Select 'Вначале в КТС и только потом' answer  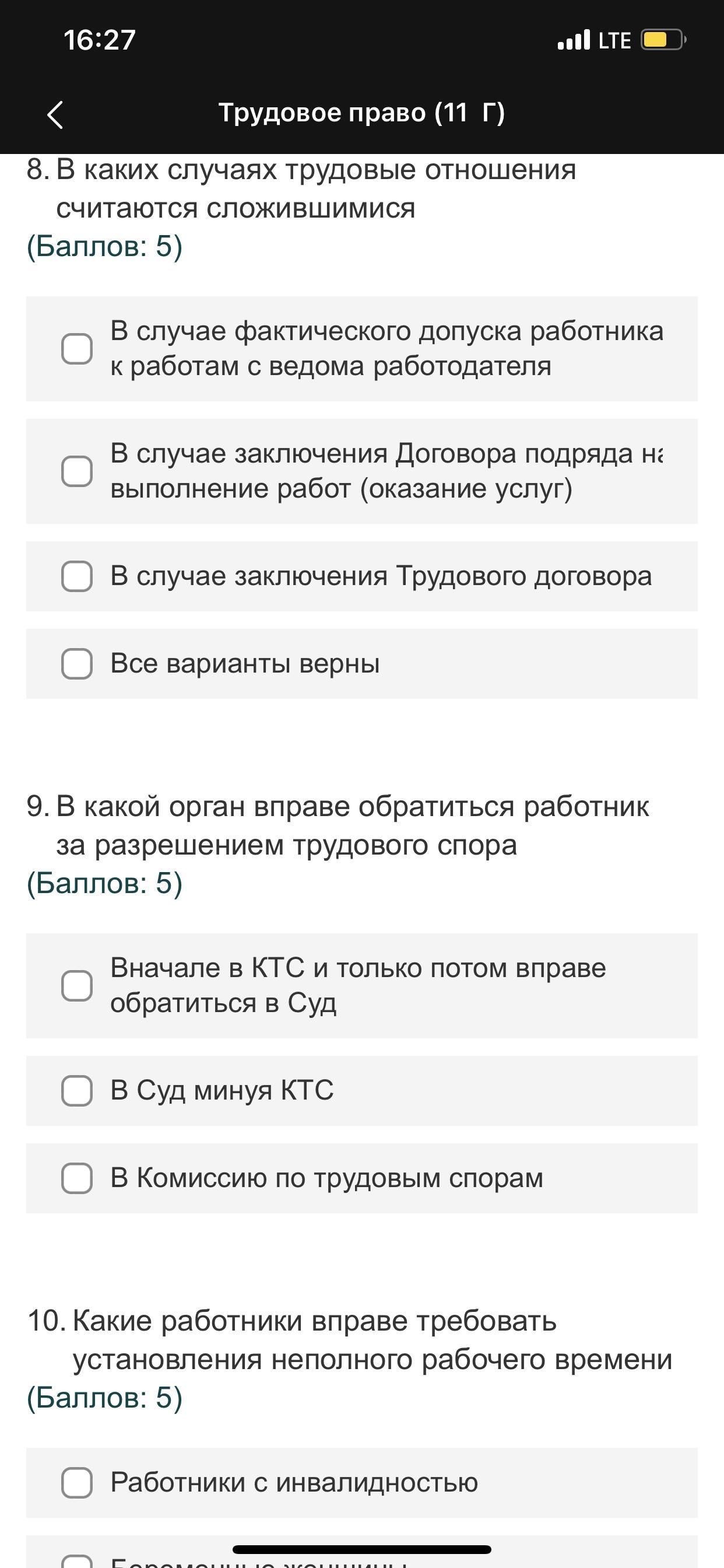pos(78,986)
